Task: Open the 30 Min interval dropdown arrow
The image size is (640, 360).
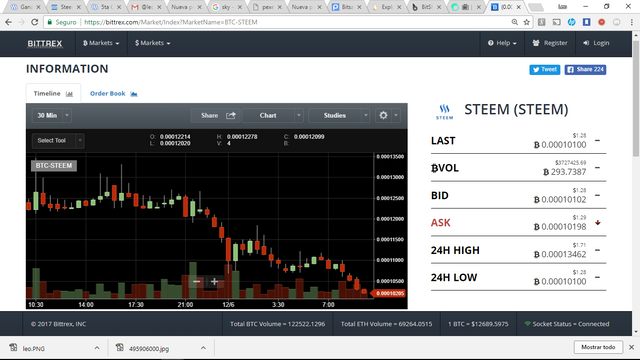Action: tap(67, 116)
